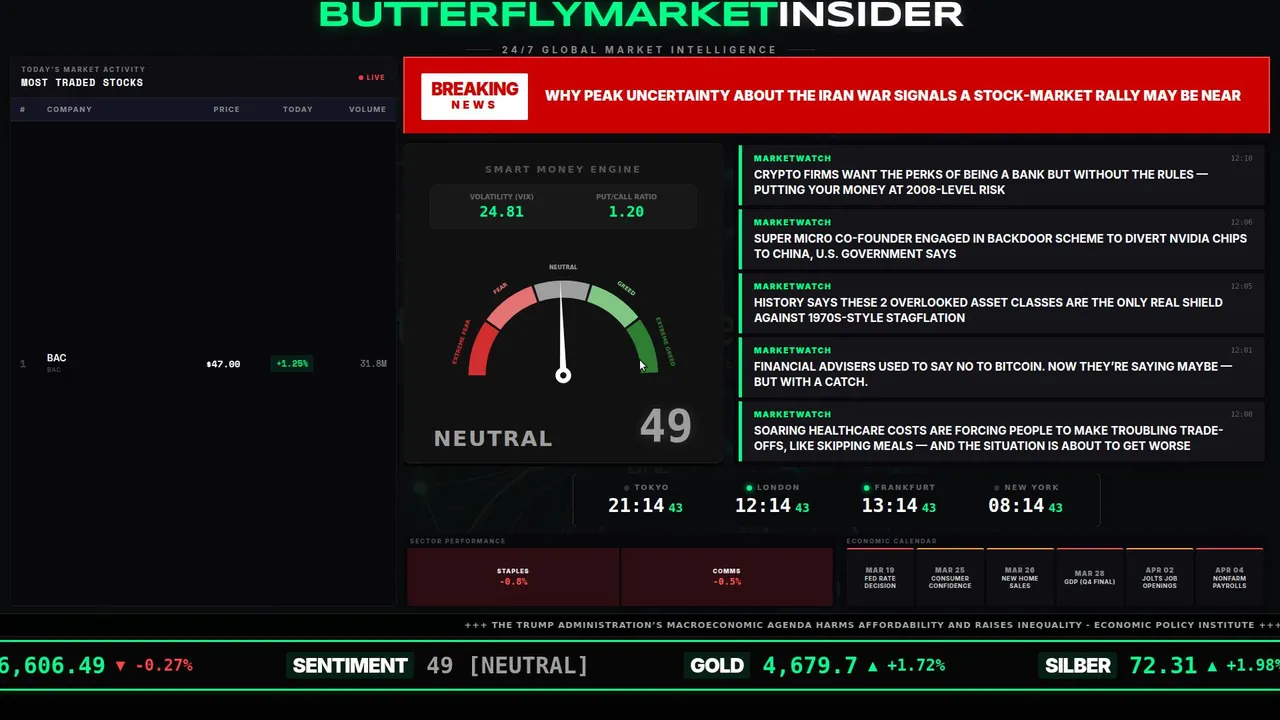Click the Put/Call Ratio value 1.20
The width and height of the screenshot is (1280, 720).
click(x=626, y=212)
